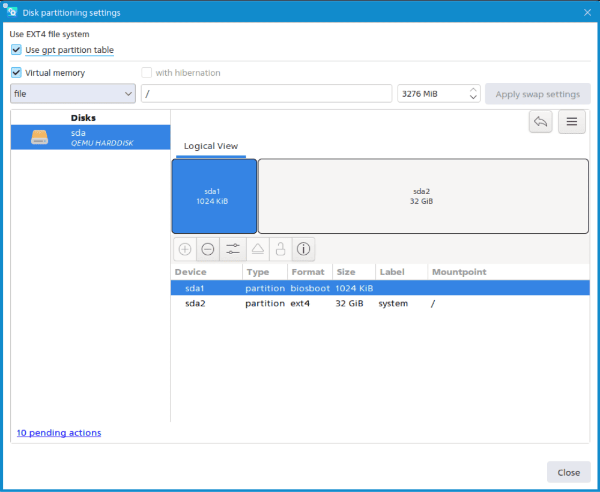The height and width of the screenshot is (492, 600).
Task: Select sda QEMU HARDDISK in Disks list
Action: click(x=91, y=137)
